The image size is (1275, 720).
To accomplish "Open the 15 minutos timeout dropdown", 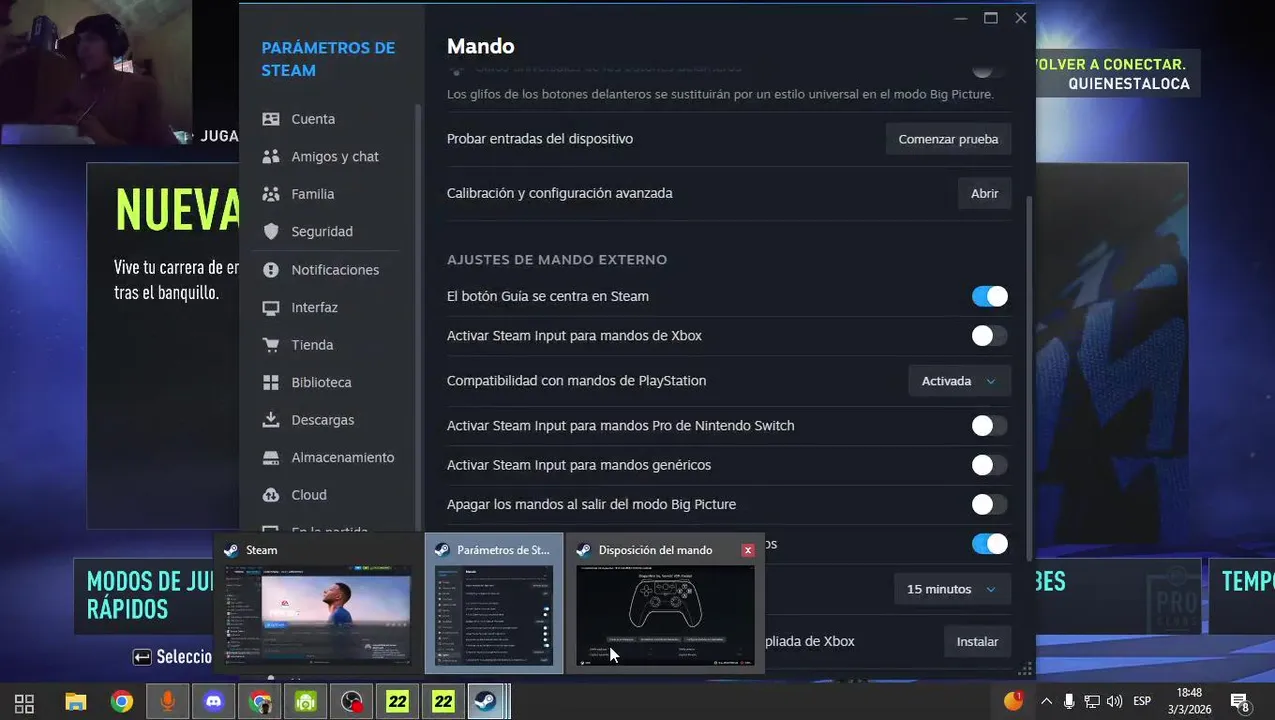I will click(x=952, y=589).
